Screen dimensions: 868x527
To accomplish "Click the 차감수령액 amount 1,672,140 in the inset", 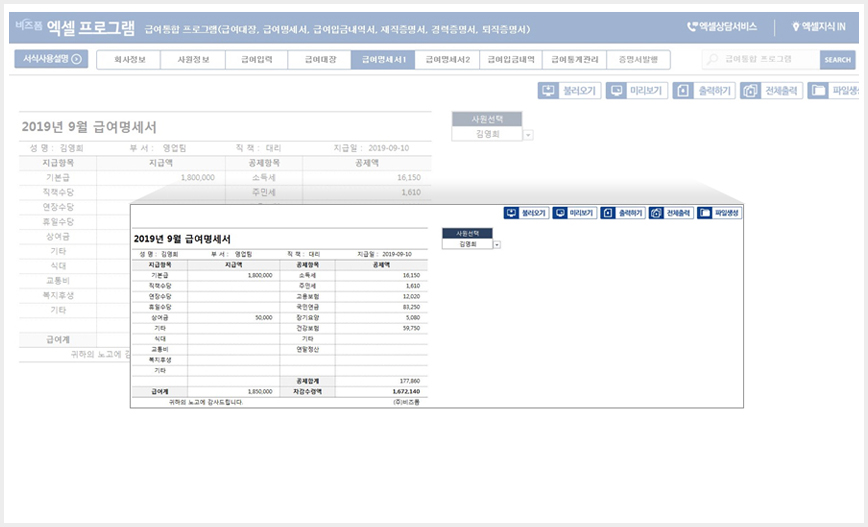I will tap(406, 391).
